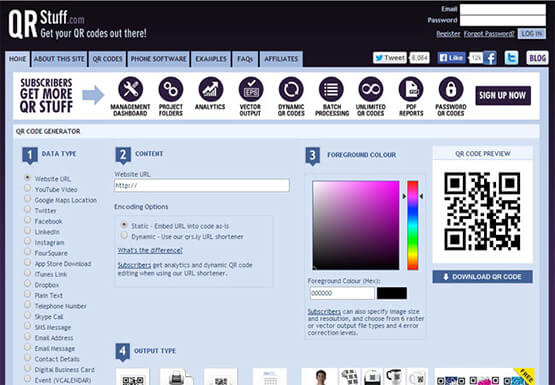Select Static embed URL encoding option

(124, 225)
